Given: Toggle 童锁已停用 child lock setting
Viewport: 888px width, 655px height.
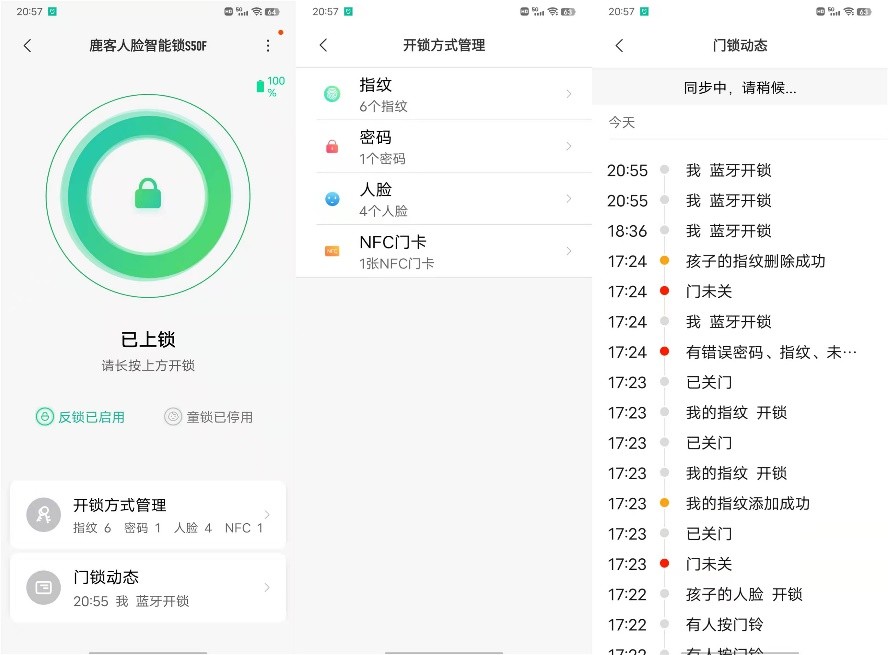Looking at the screenshot, I should [x=208, y=417].
